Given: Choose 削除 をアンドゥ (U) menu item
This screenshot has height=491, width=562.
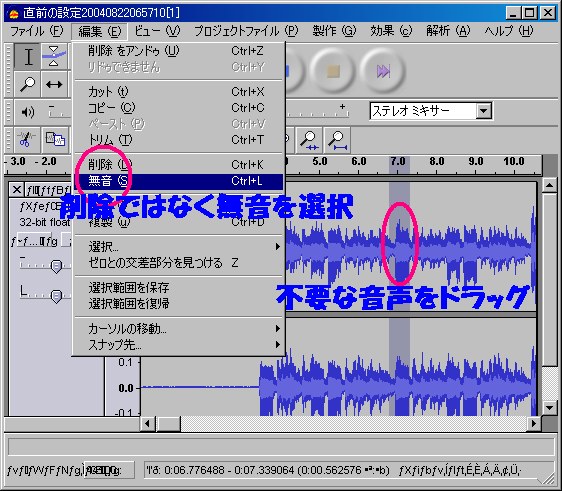Looking at the screenshot, I should [178, 51].
